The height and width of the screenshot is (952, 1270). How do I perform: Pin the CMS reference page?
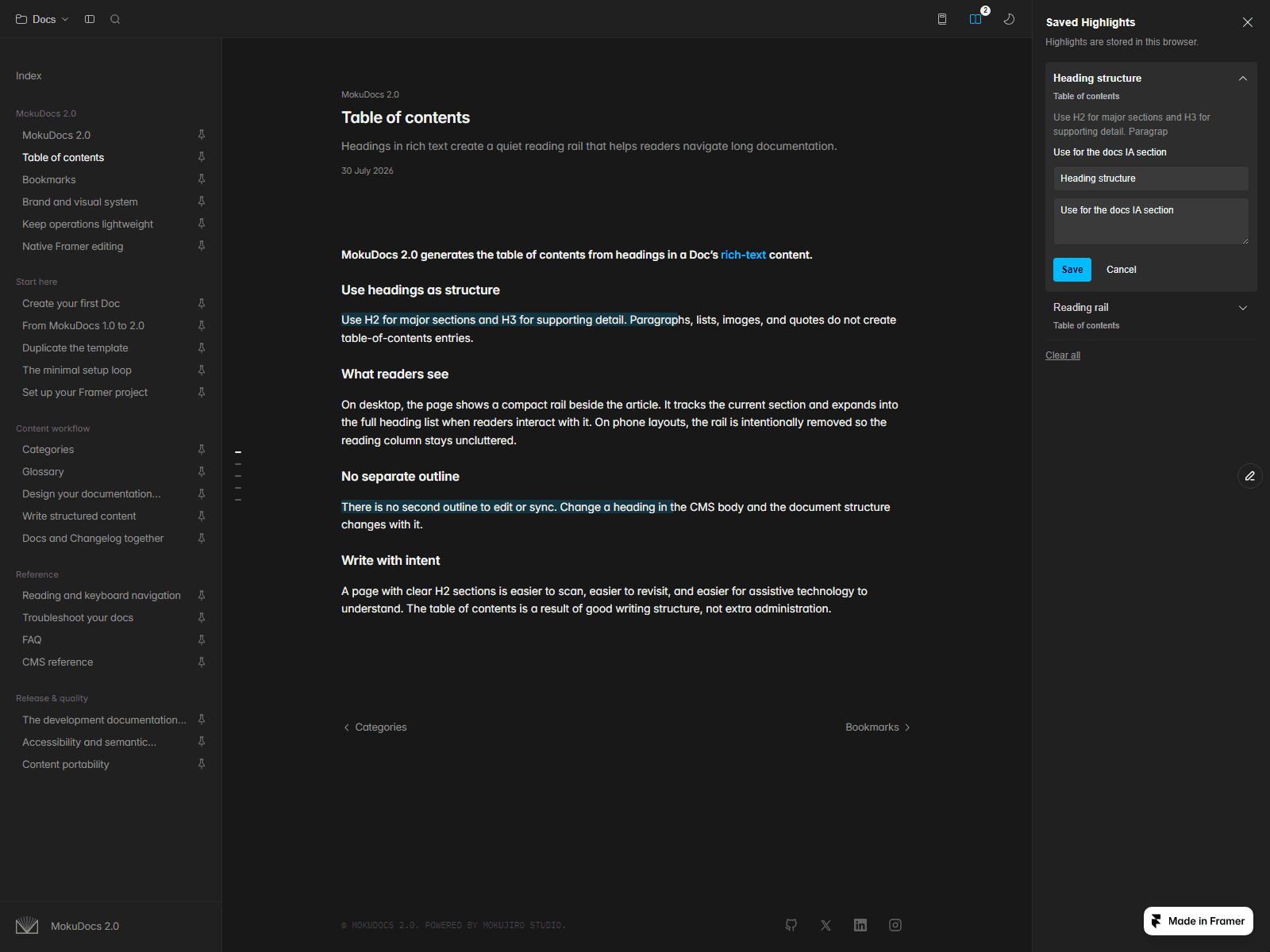(x=202, y=662)
